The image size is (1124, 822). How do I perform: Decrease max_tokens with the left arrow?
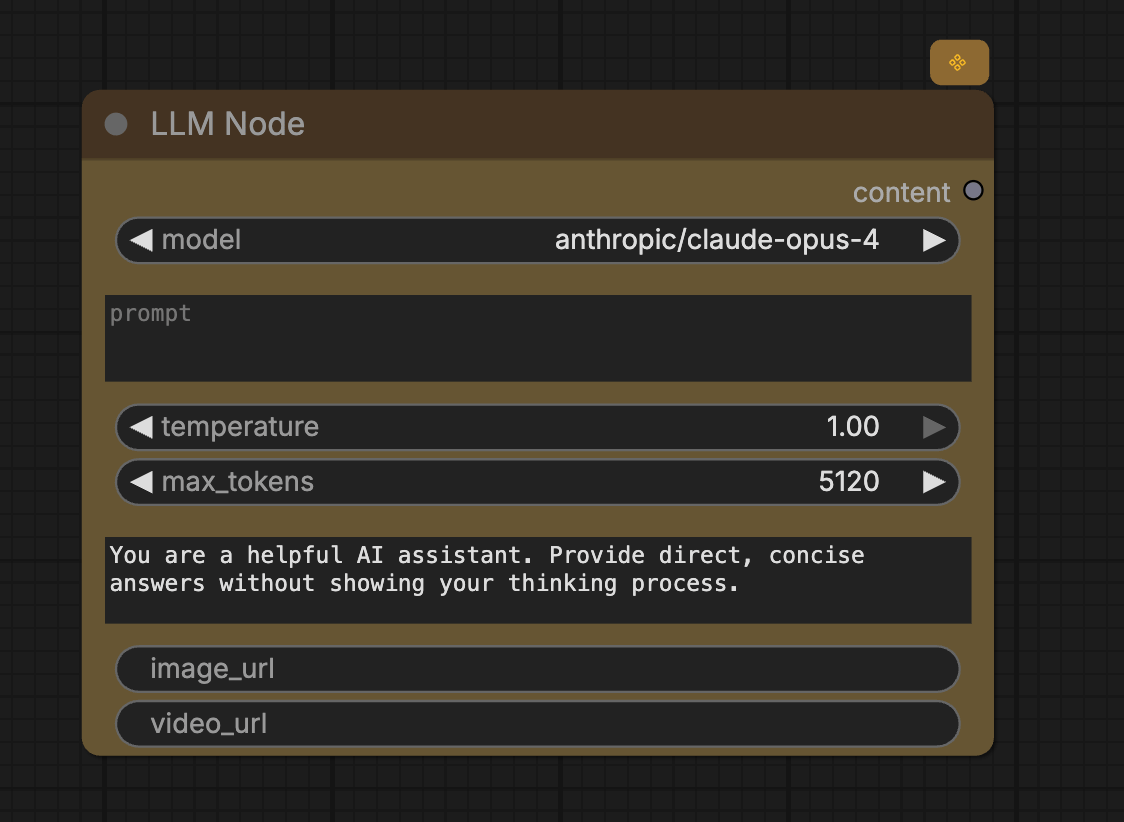(x=141, y=482)
